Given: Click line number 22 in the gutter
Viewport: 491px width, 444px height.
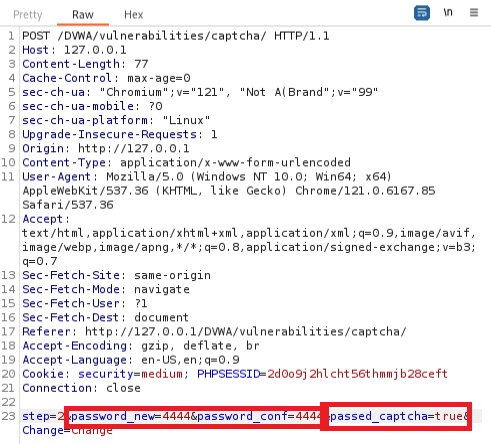Looking at the screenshot, I should (x=8, y=402).
